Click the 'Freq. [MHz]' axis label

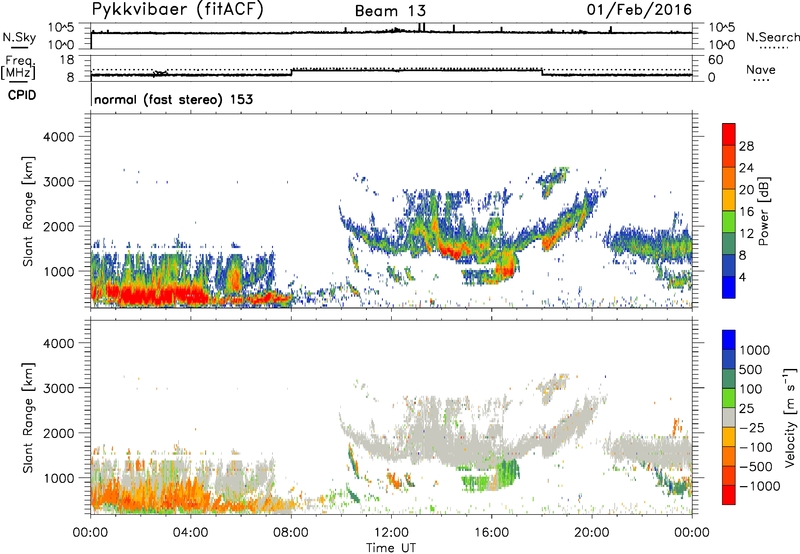click(18, 67)
